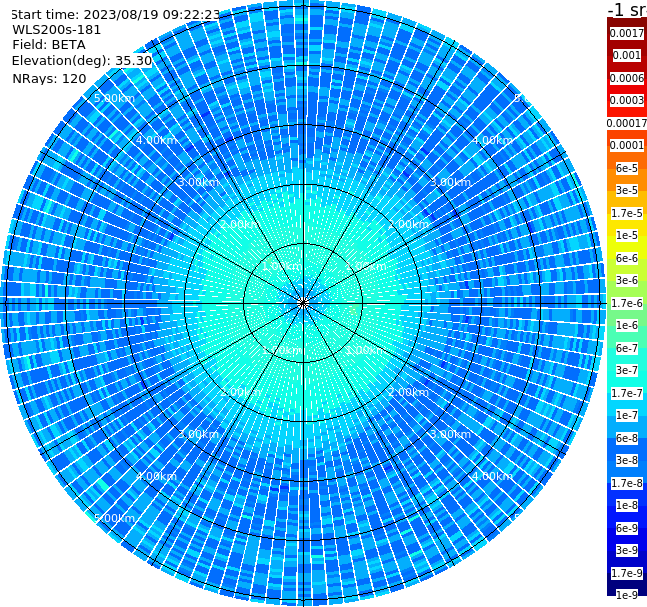Select the '0.0003' colorbar tick label

coord(627,100)
